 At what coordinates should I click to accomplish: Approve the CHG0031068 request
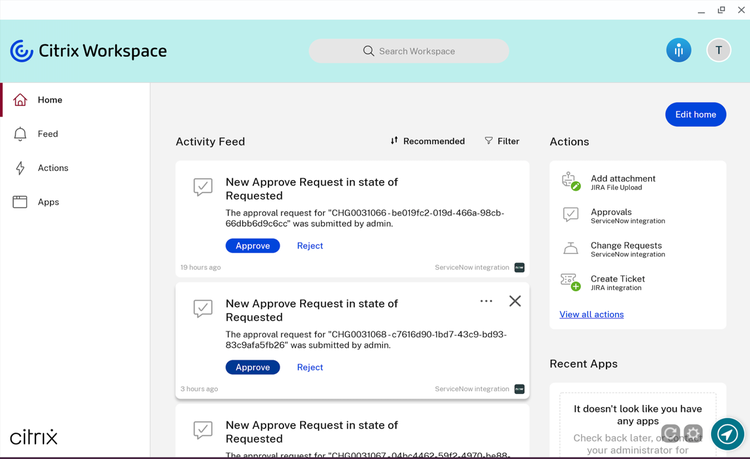click(253, 367)
